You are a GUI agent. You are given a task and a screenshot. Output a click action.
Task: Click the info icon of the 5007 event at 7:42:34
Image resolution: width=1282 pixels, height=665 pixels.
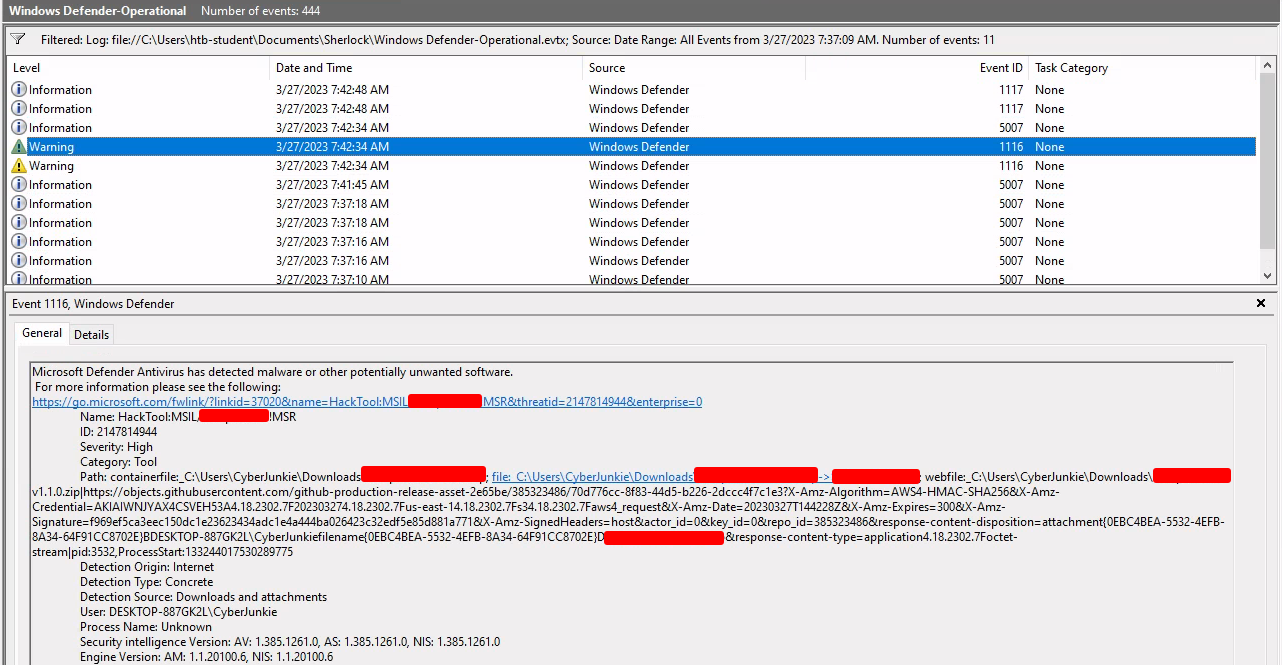point(19,128)
